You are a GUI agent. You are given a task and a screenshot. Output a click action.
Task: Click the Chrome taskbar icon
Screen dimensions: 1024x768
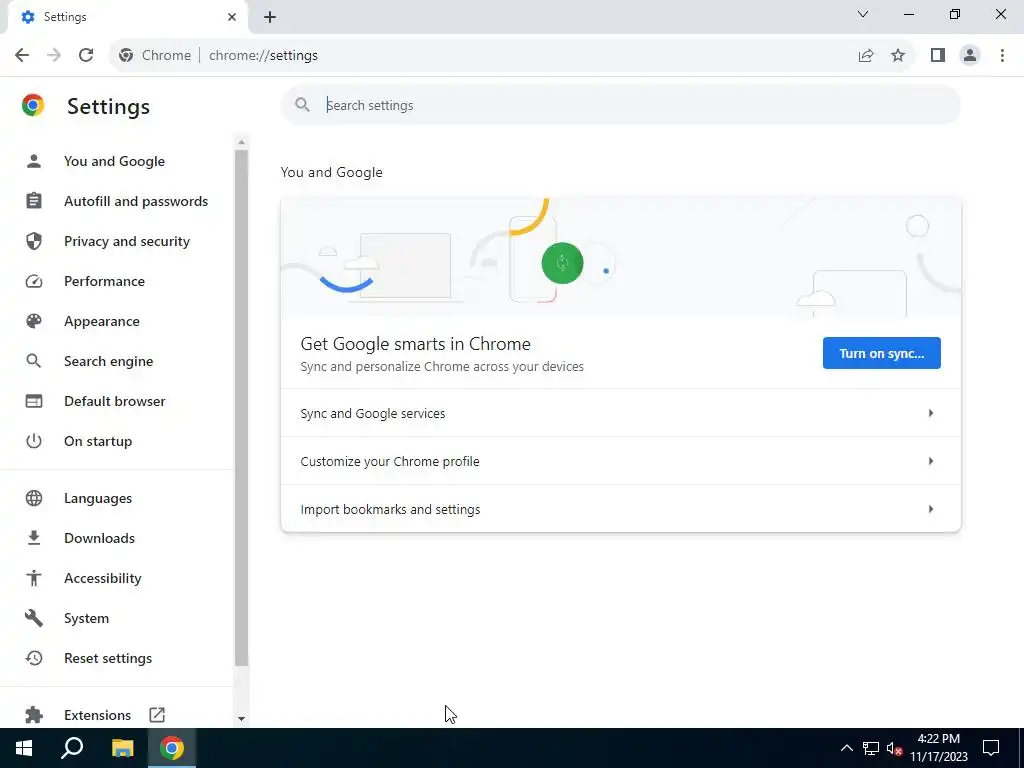(172, 748)
